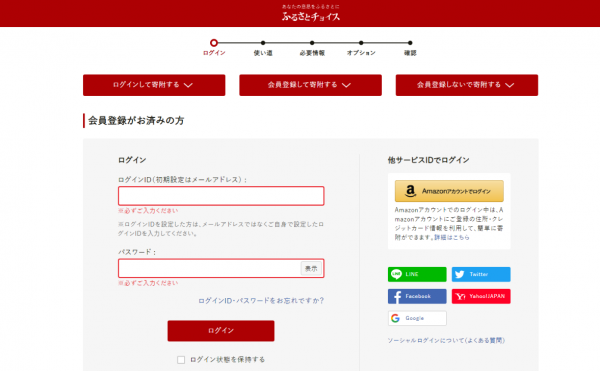Click the red ログイン submit button
The width and height of the screenshot is (600, 371).
point(221,331)
